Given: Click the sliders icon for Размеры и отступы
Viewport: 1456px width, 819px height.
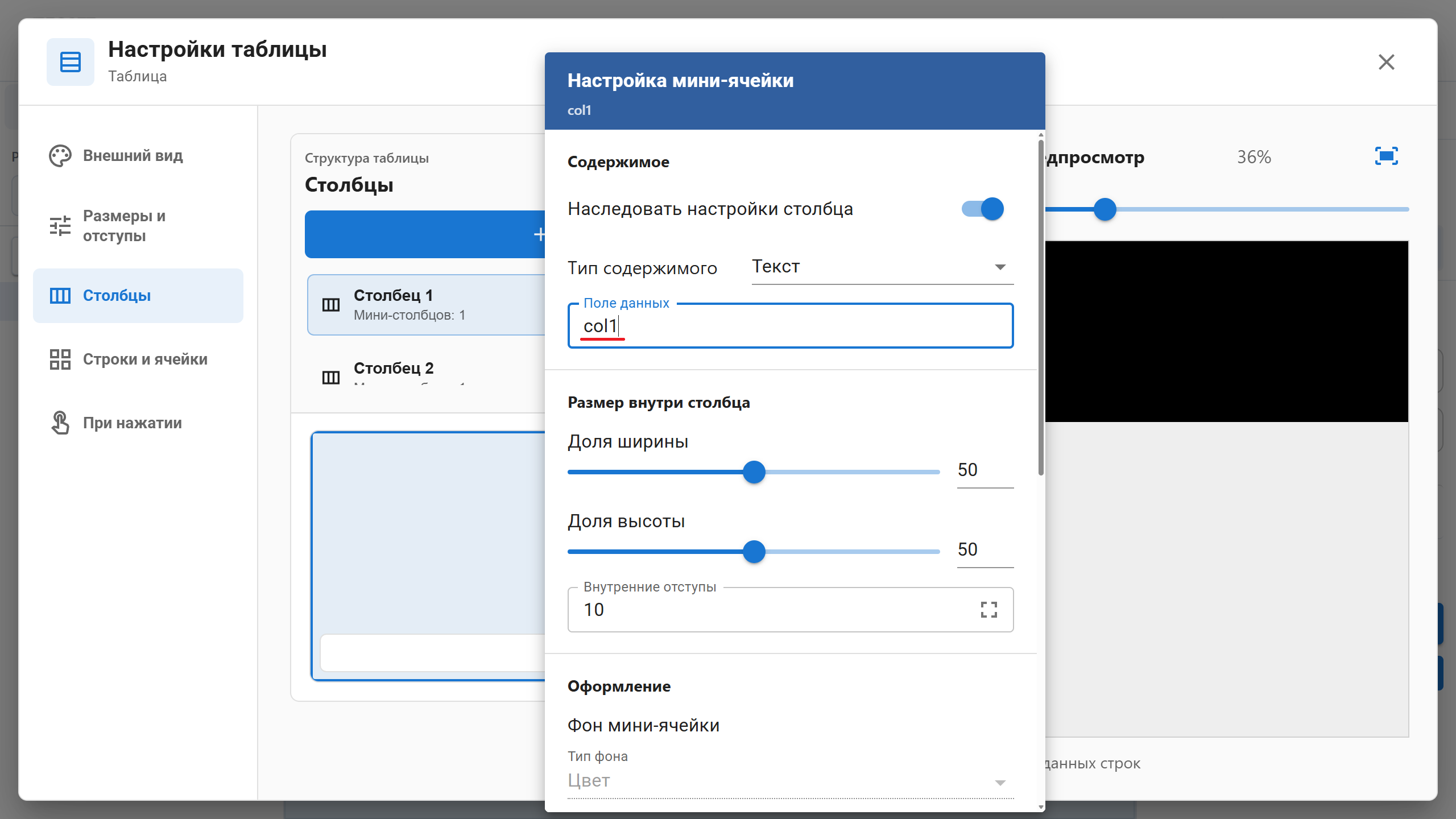Looking at the screenshot, I should pyautogui.click(x=60, y=226).
